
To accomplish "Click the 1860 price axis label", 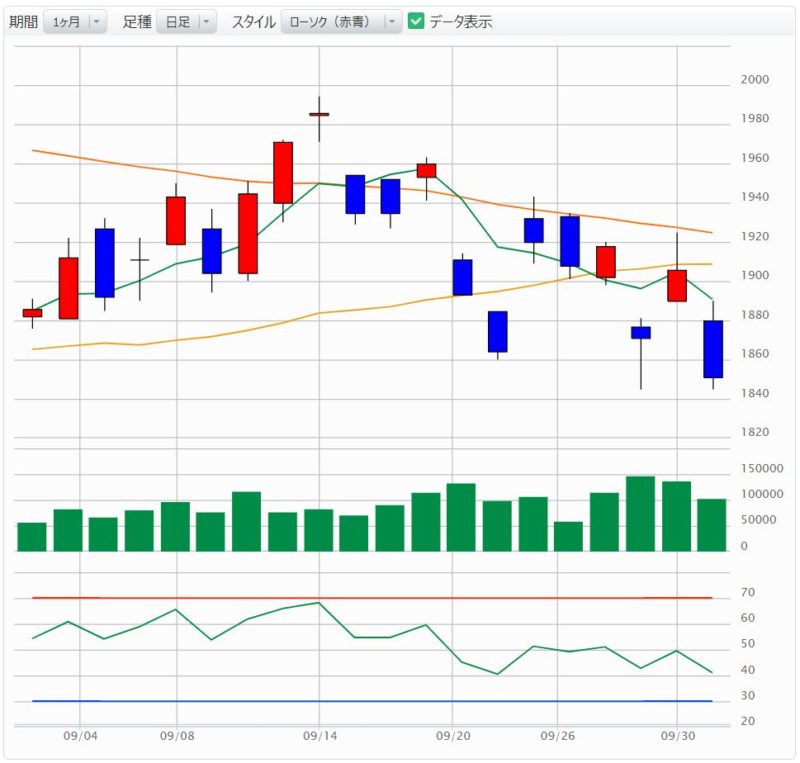I will (x=755, y=354).
